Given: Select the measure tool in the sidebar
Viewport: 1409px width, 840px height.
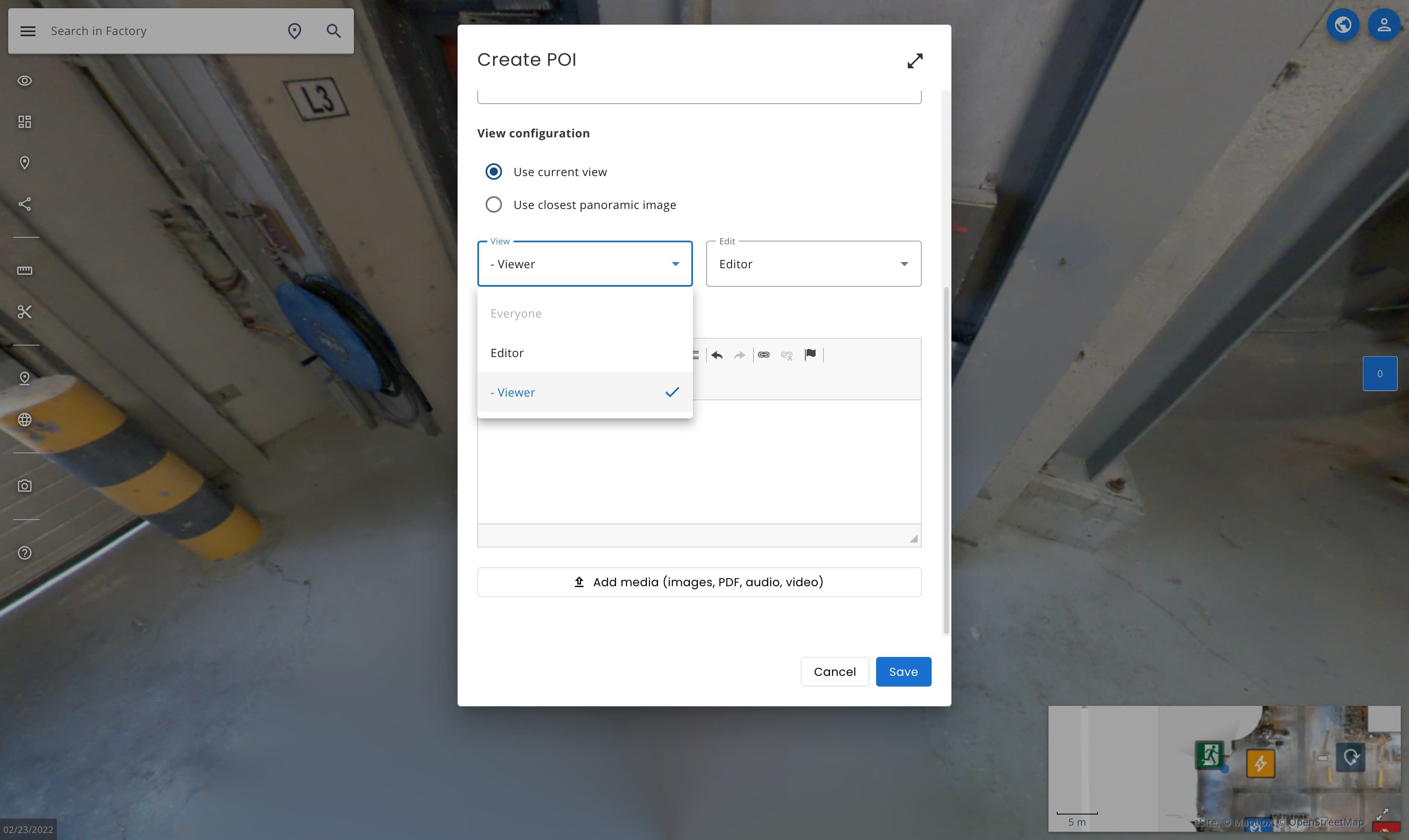Looking at the screenshot, I should tap(25, 271).
